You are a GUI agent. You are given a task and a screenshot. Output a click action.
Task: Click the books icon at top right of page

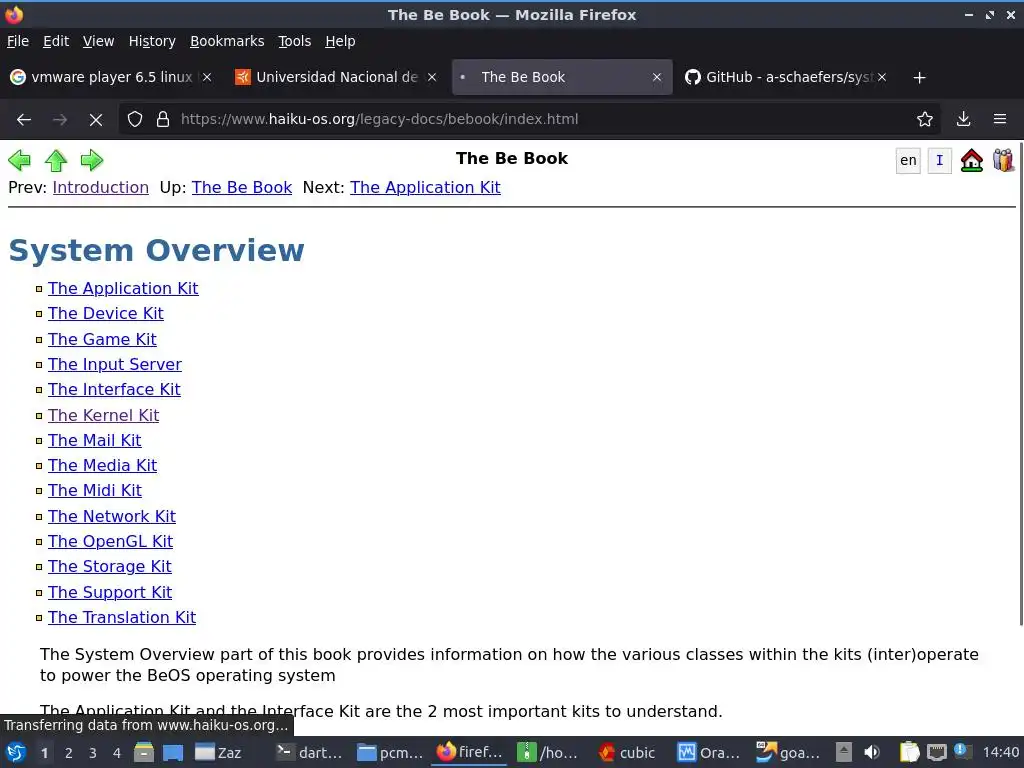[1003, 160]
